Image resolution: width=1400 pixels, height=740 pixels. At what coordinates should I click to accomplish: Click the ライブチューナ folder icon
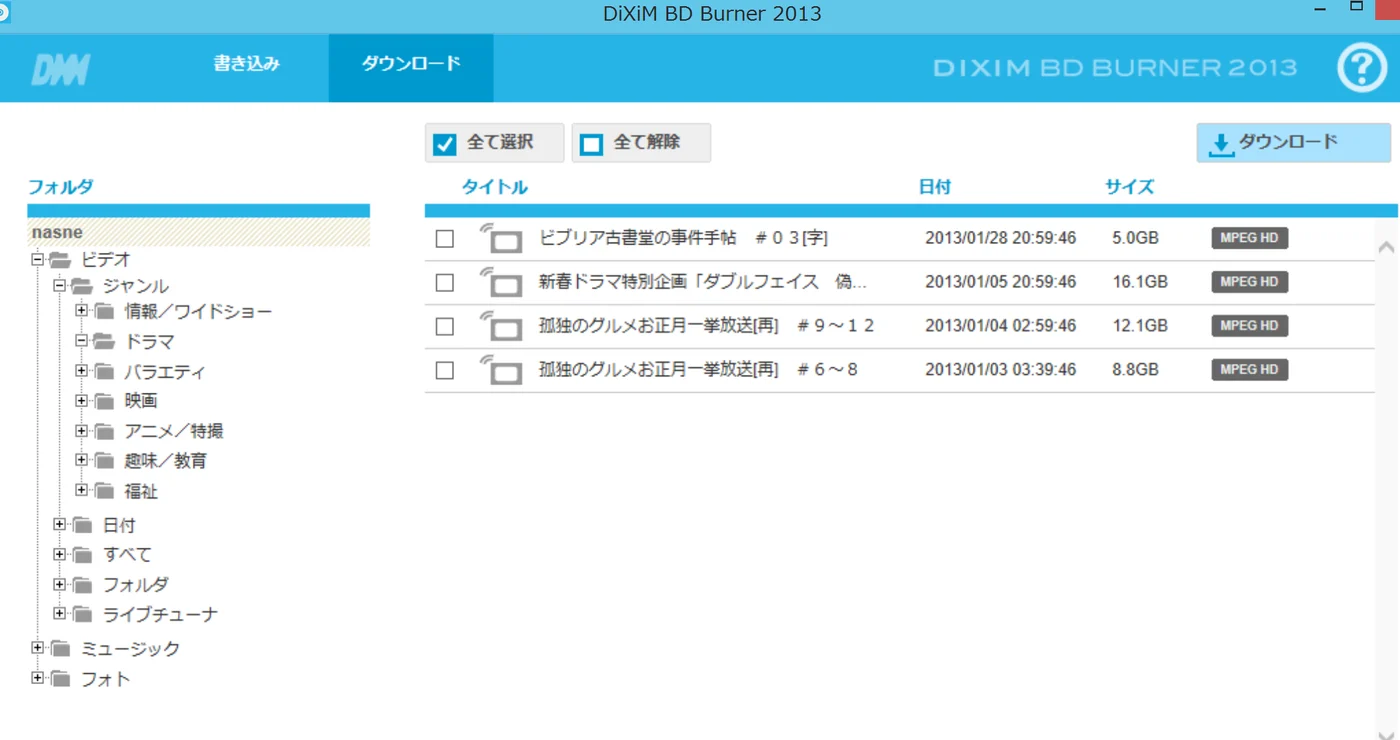[x=83, y=614]
